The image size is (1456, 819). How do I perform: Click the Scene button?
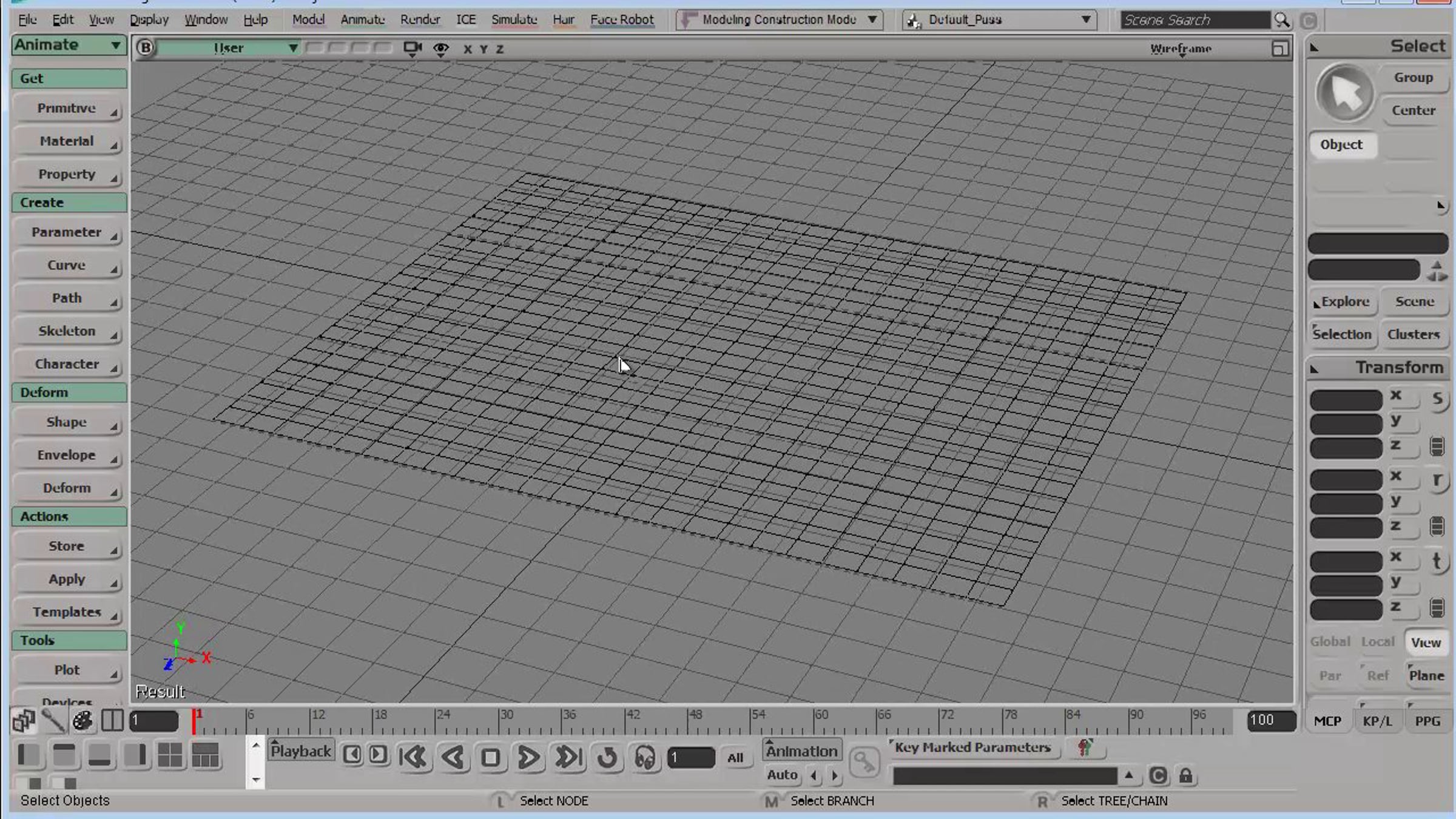point(1414,302)
